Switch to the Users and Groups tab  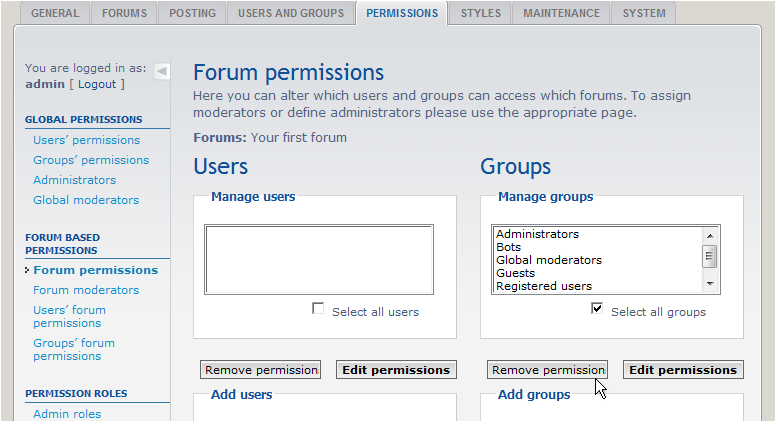coord(291,13)
